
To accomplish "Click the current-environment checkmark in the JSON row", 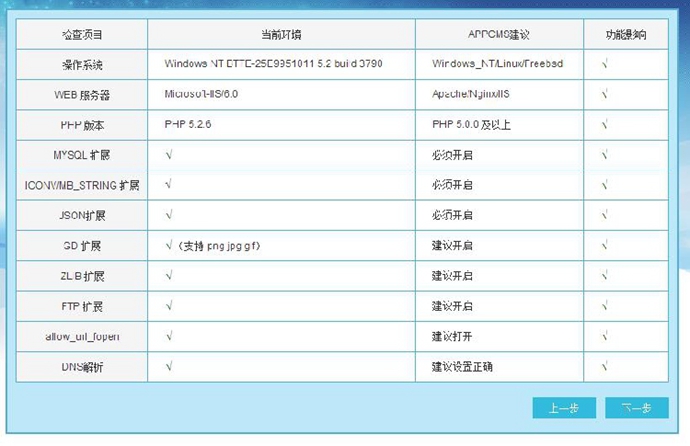I will click(169, 215).
